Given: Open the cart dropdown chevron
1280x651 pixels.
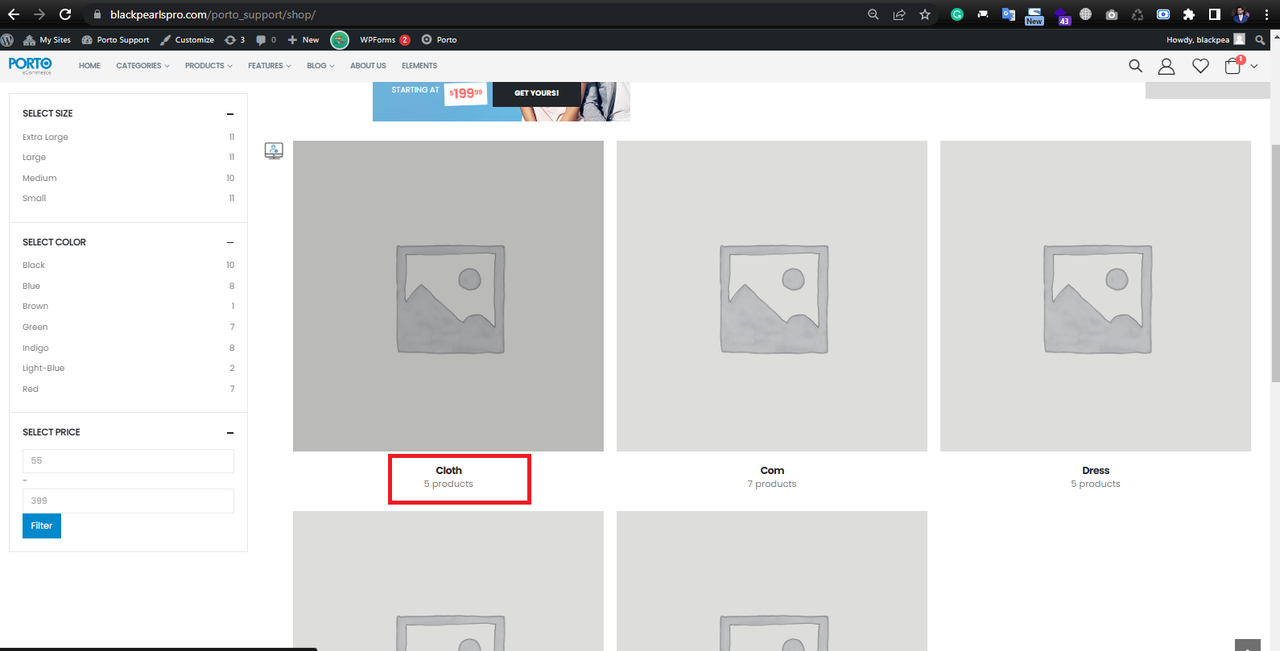Looking at the screenshot, I should click(1254, 66).
